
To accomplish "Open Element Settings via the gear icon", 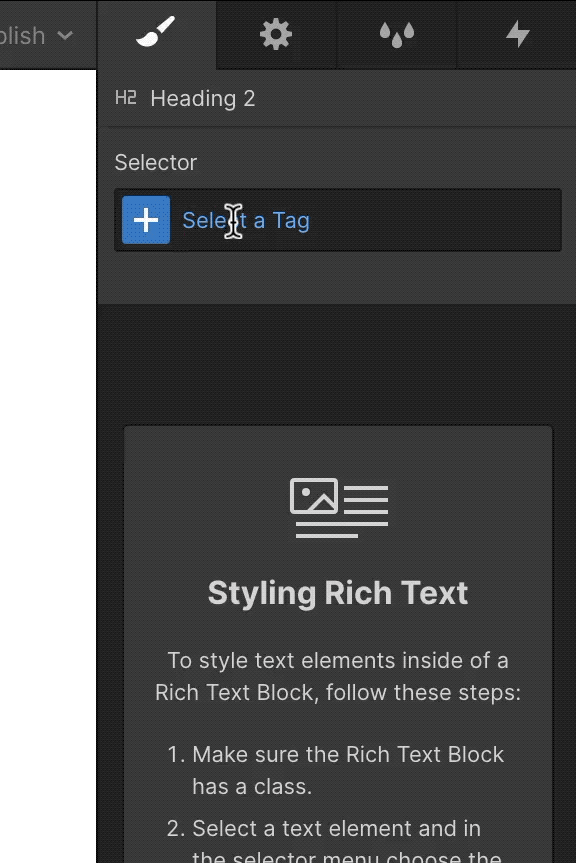I will click(x=276, y=35).
